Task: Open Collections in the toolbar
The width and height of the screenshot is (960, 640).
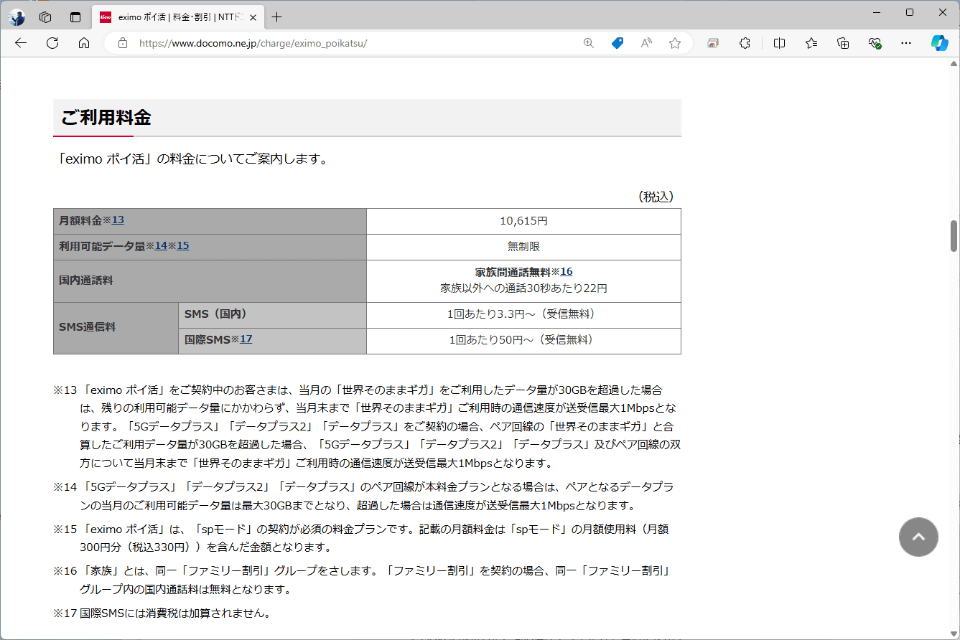Action: tap(843, 43)
